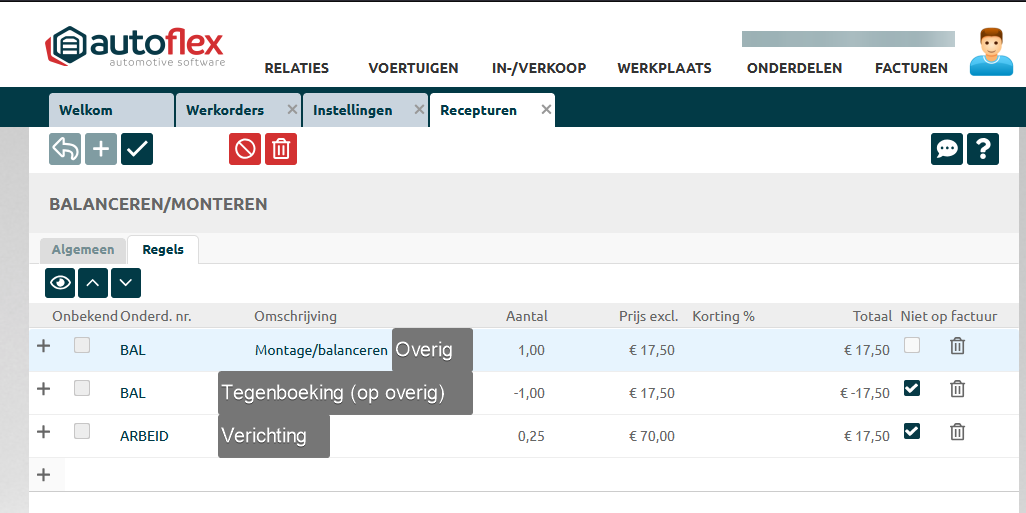
Task: Uncheck 'Niet op factuur' for ARBEID row
Action: pos(912,431)
